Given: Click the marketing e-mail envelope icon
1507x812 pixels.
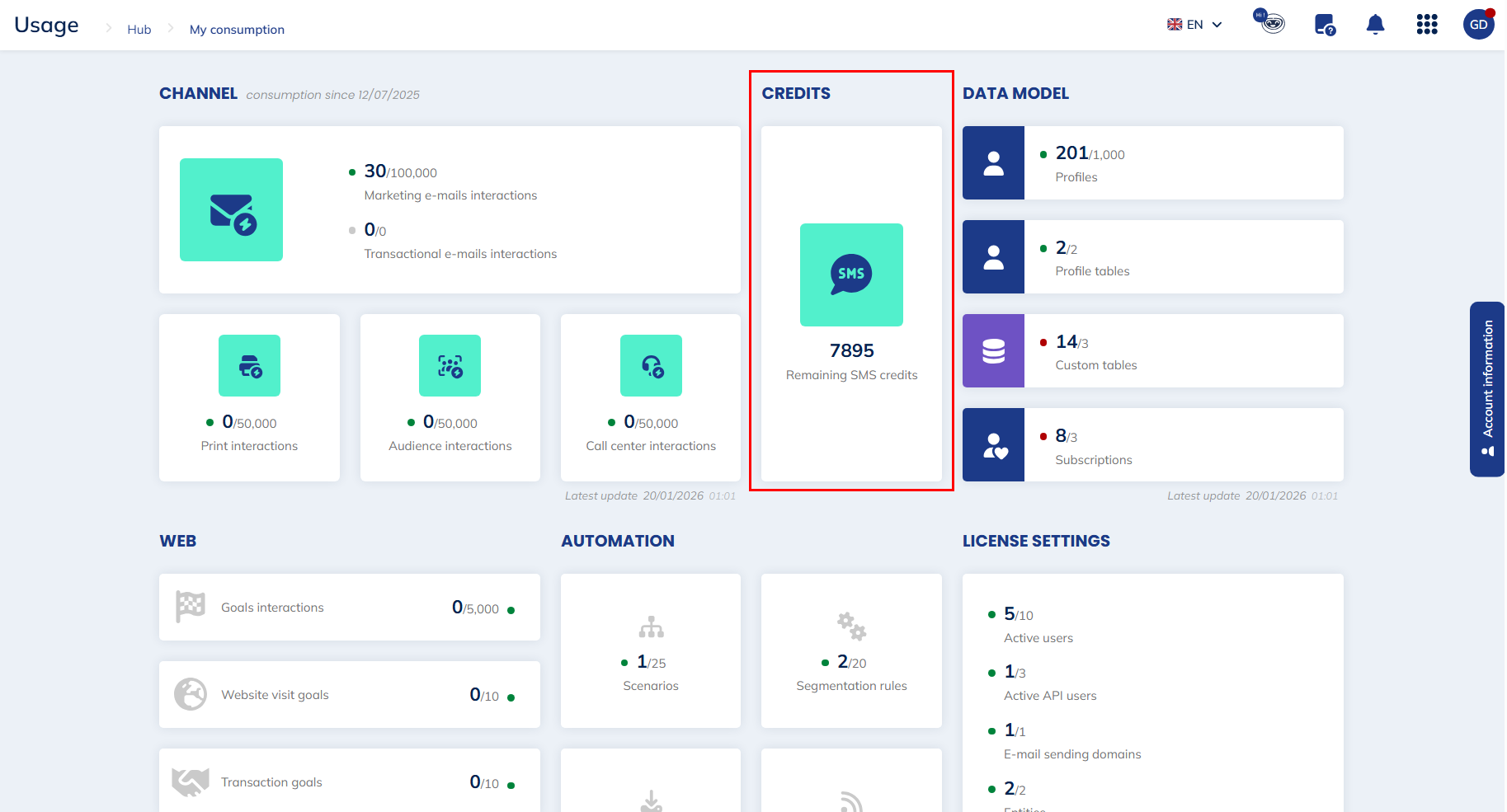Looking at the screenshot, I should point(231,210).
